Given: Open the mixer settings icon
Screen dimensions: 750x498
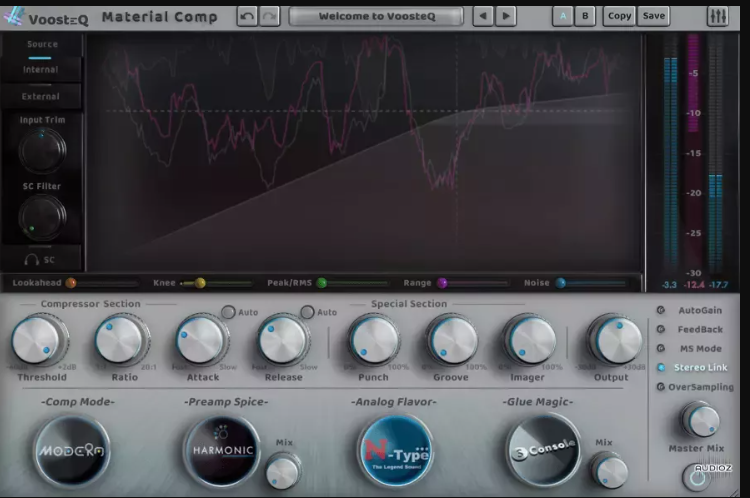Looking at the screenshot, I should pyautogui.click(x=717, y=16).
